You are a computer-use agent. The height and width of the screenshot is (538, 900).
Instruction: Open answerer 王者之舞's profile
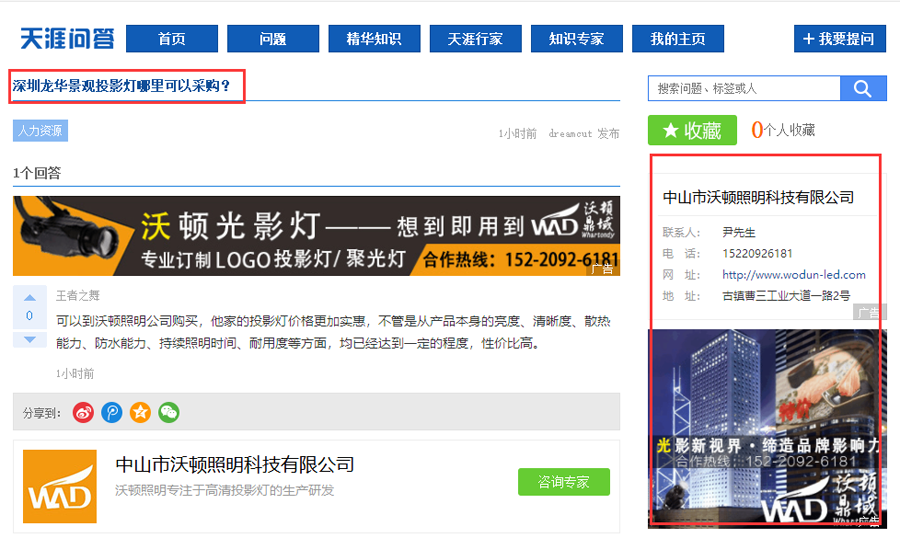(77, 296)
